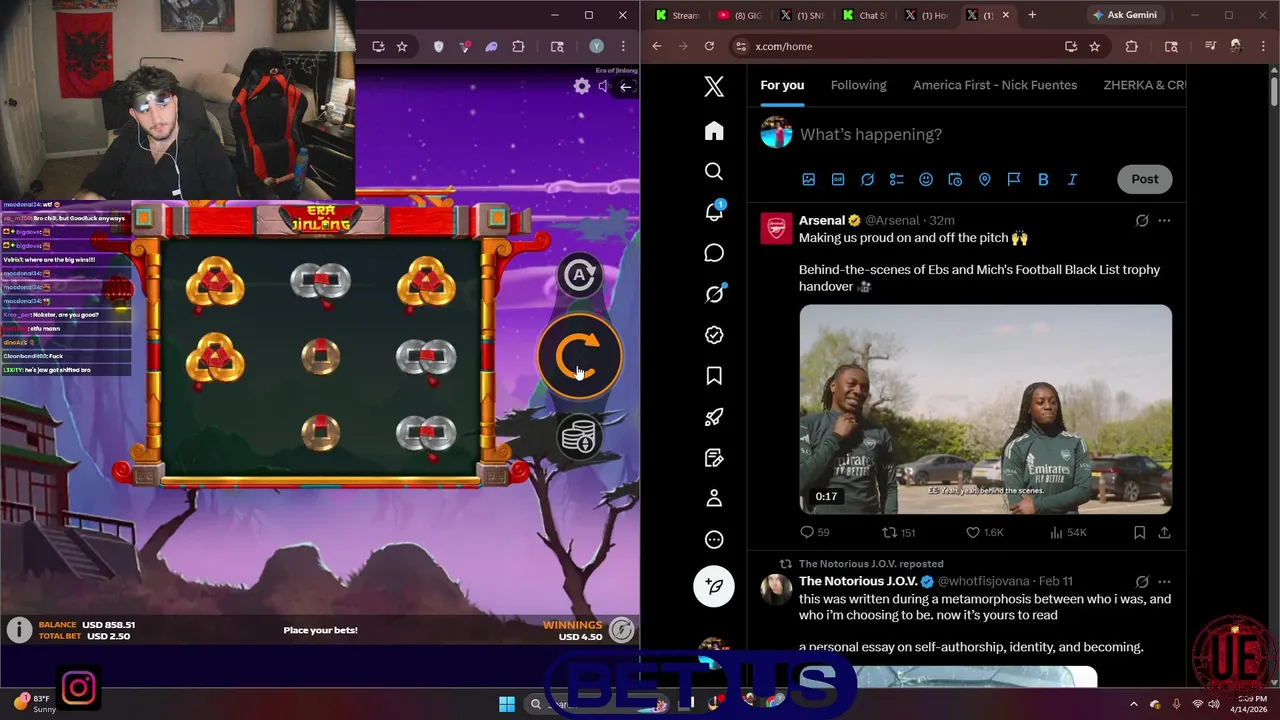Open the rocket icon in X sidebar
Image resolution: width=1280 pixels, height=720 pixels.
click(714, 417)
